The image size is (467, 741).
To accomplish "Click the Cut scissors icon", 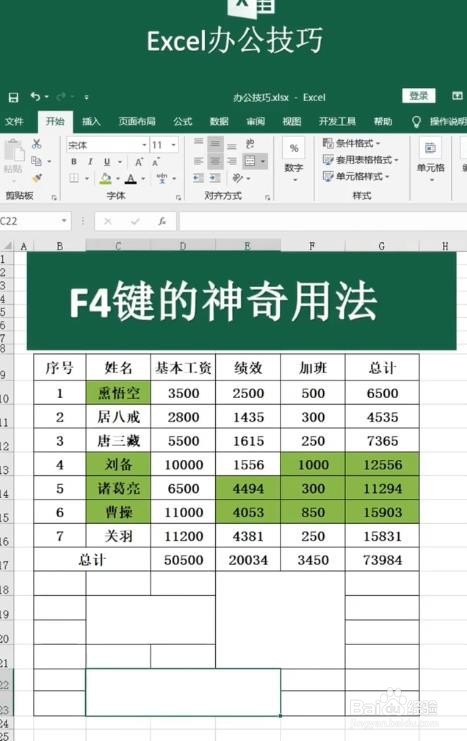I will point(36,144).
